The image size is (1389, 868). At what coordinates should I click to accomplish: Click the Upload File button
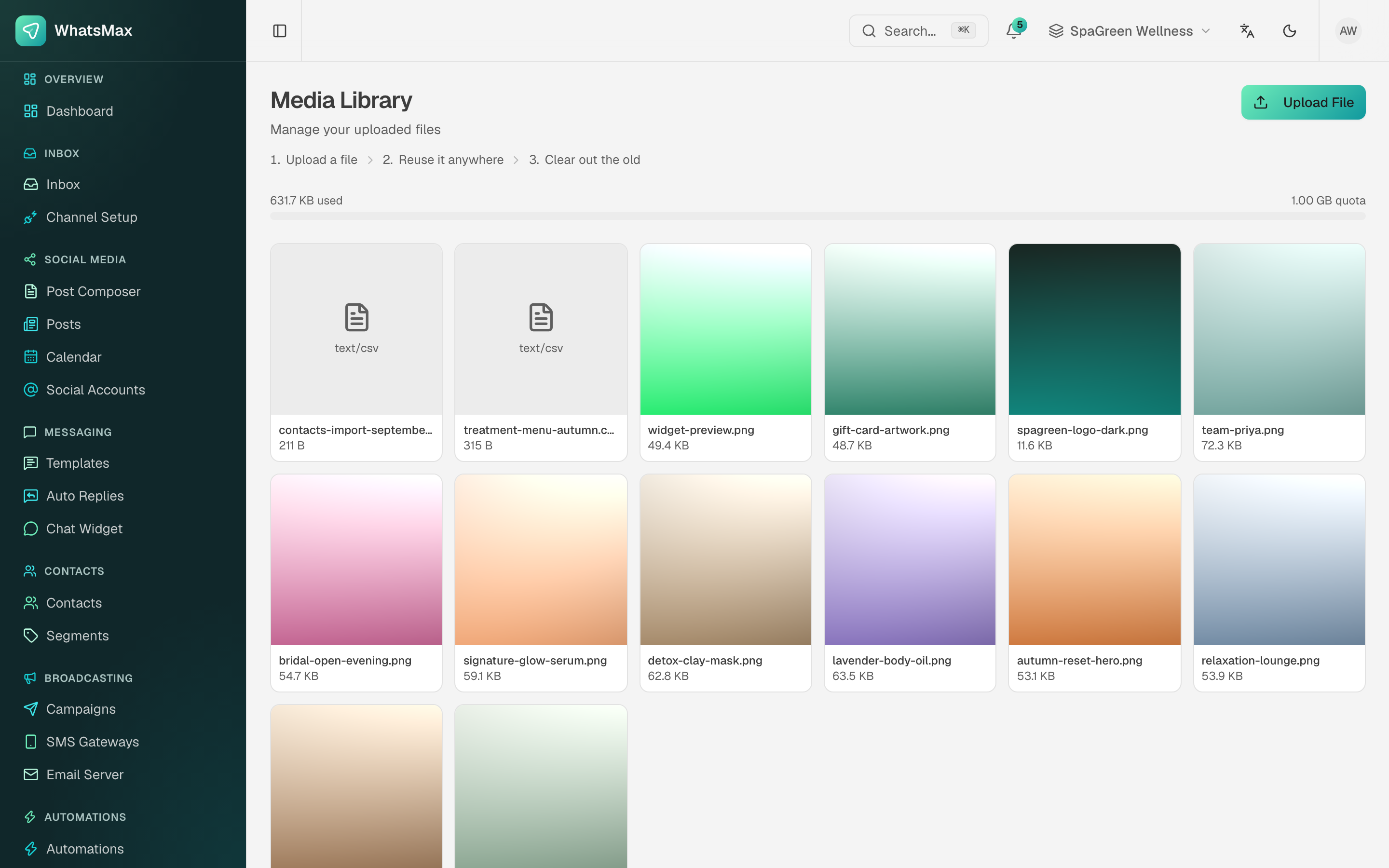[x=1303, y=102]
